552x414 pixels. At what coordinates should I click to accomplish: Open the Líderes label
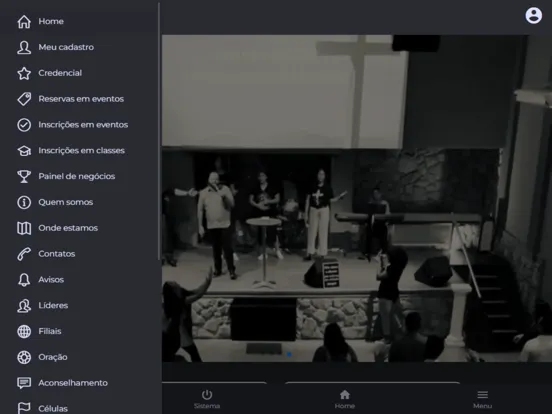53,306
